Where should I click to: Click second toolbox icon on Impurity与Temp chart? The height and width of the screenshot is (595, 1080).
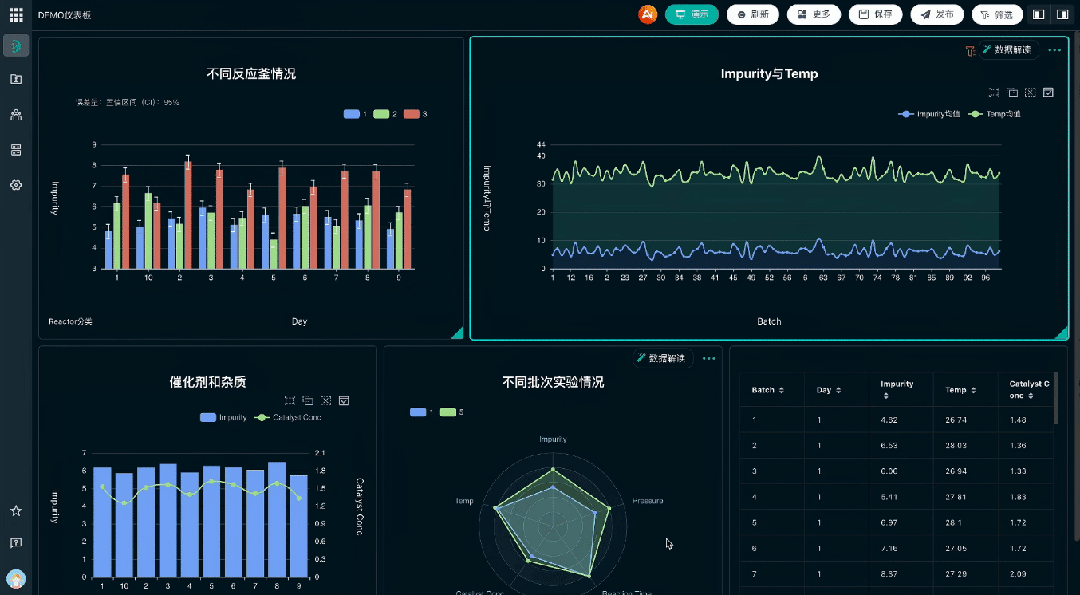1012,92
